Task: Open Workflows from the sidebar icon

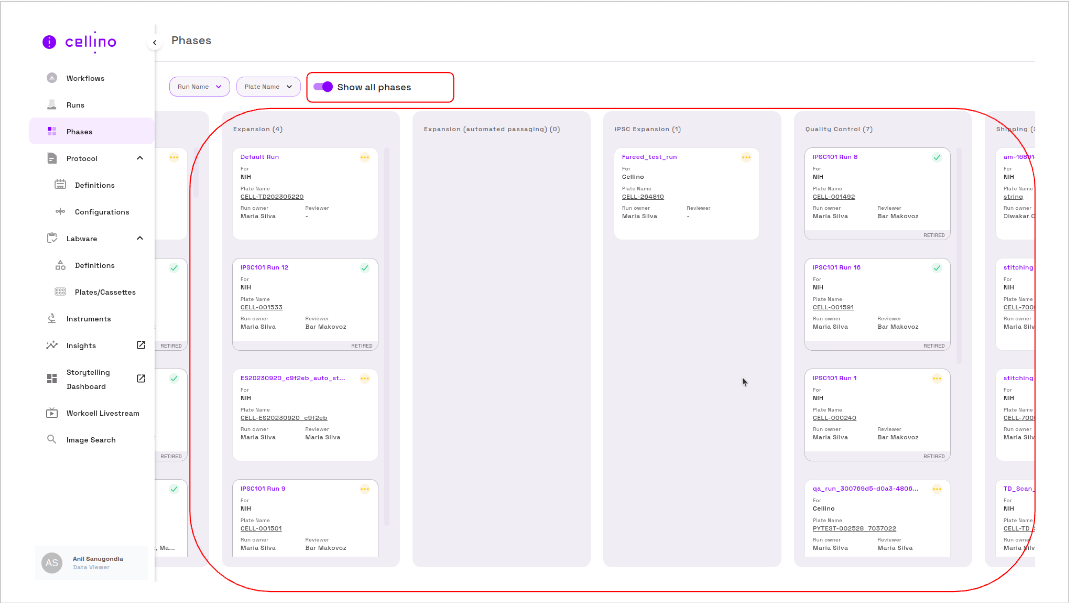Action: point(52,78)
